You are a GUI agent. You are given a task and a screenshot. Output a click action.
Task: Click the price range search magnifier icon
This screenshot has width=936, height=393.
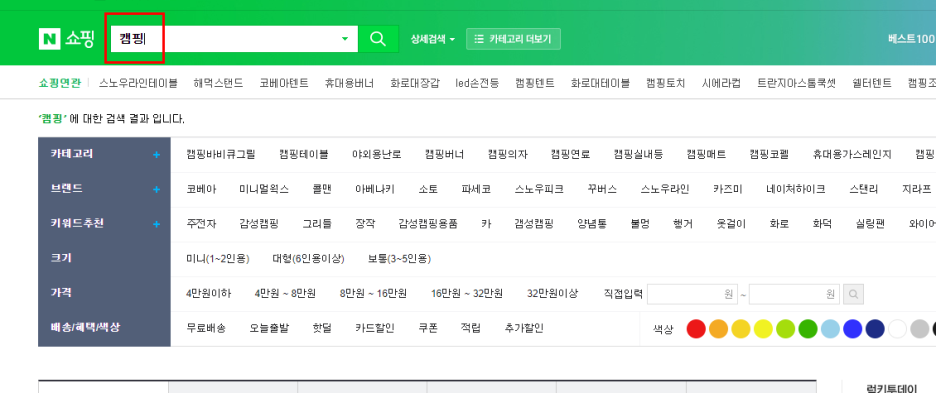[x=854, y=294]
